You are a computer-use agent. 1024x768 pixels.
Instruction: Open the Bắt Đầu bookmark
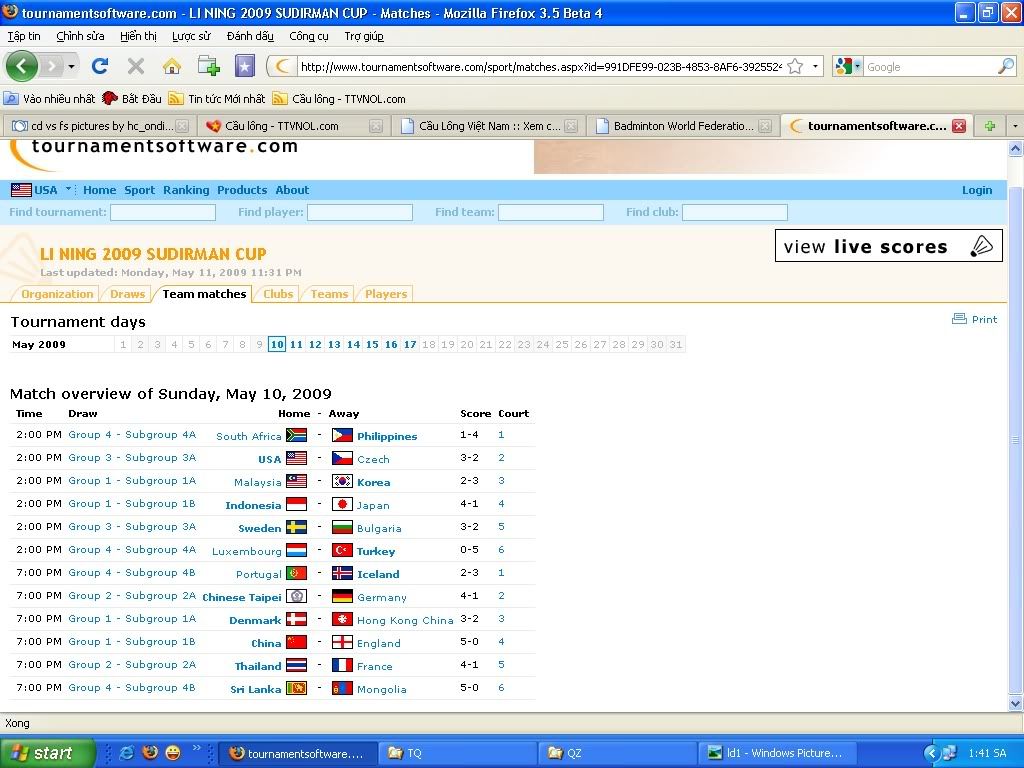(132, 99)
